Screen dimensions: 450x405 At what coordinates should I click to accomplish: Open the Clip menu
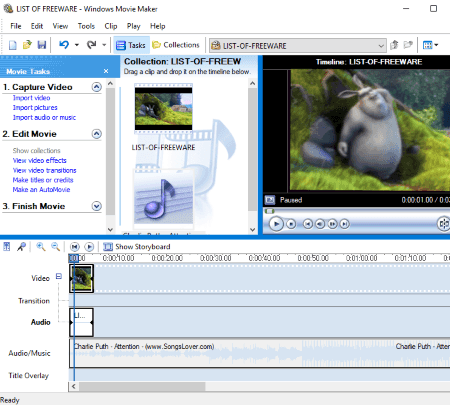(x=111, y=26)
